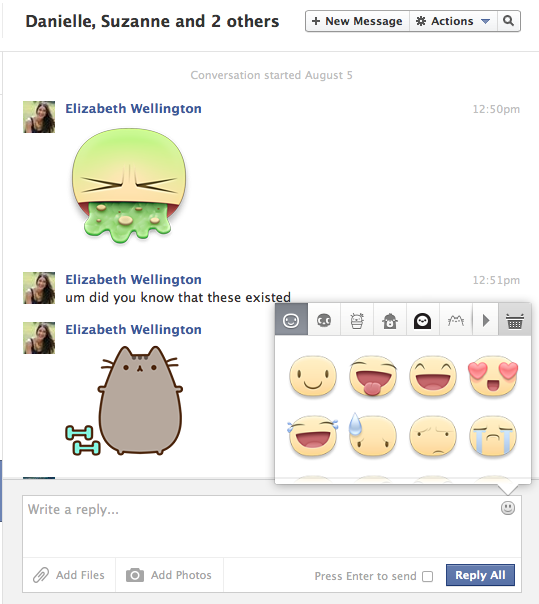Enable Press Enter to send checkbox
This screenshot has height=604, width=539.
coord(427,576)
